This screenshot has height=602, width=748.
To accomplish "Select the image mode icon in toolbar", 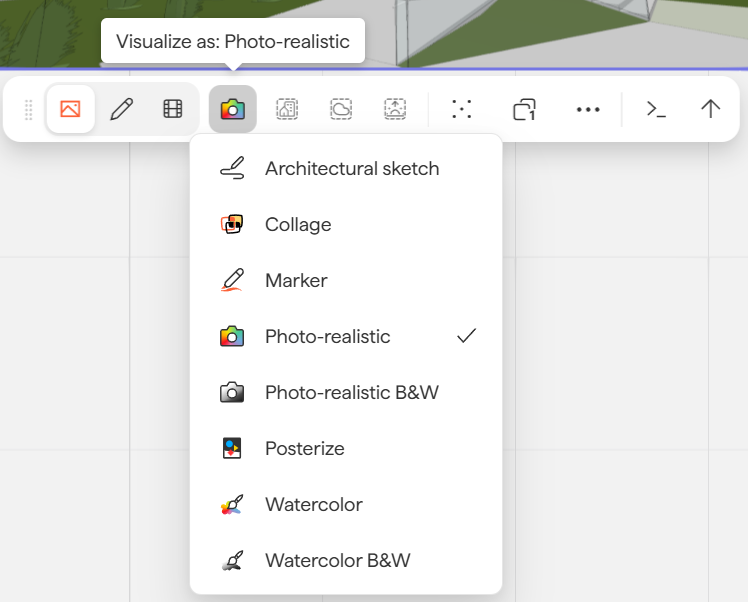I will [x=70, y=109].
